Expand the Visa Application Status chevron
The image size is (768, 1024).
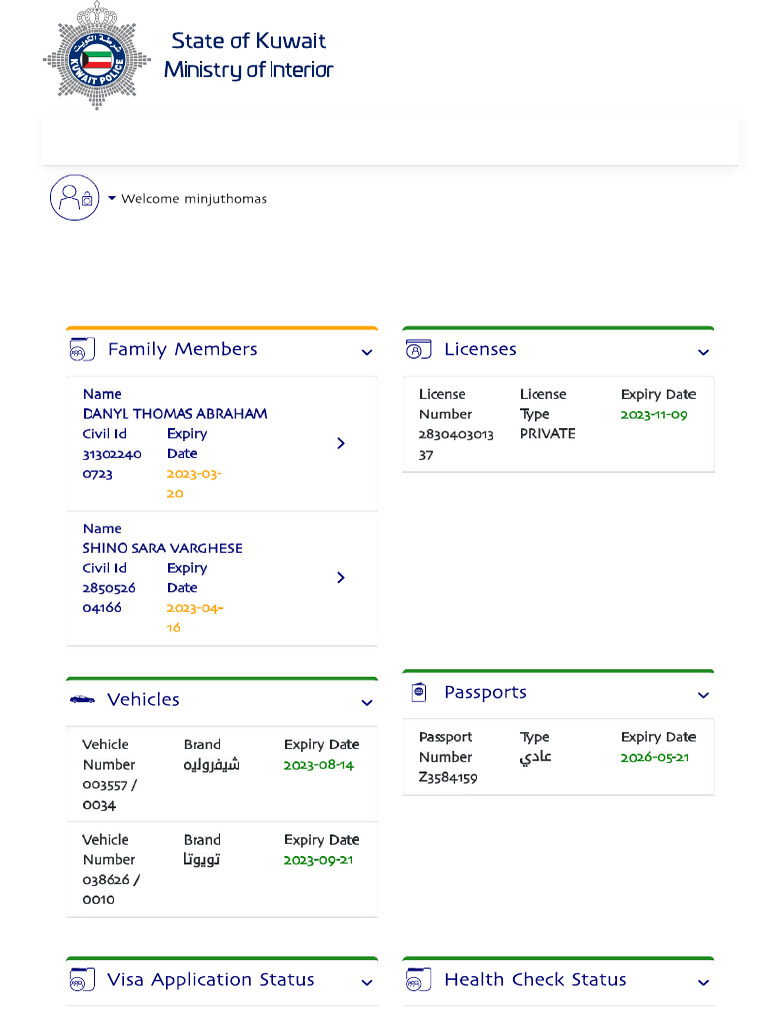(x=367, y=983)
